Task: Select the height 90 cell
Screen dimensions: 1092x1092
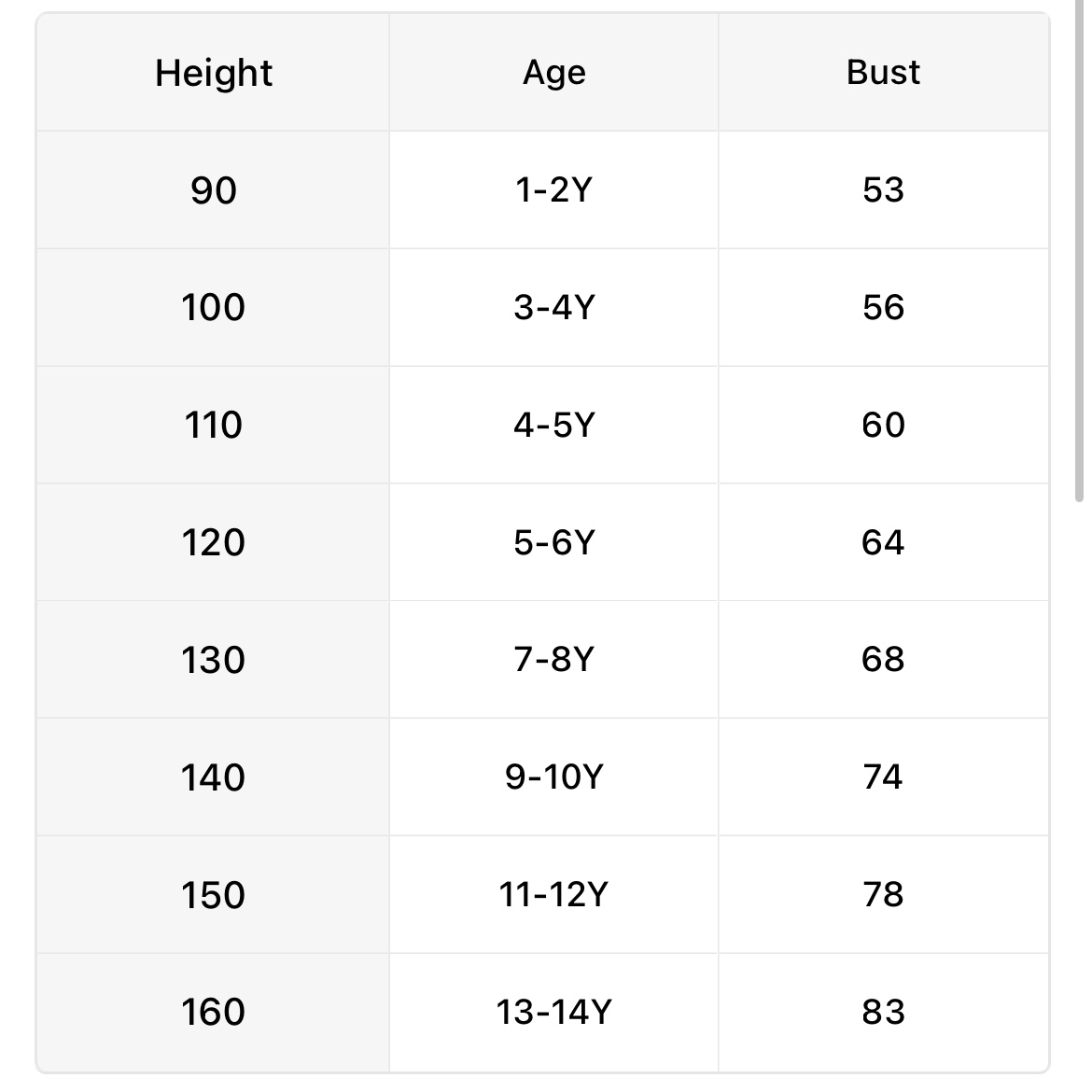Action: [214, 190]
